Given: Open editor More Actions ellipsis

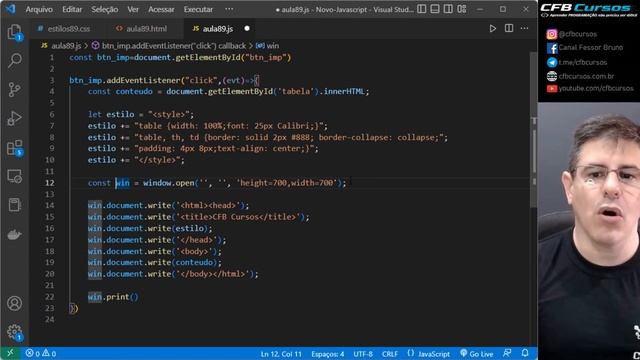Looking at the screenshot, I should pyautogui.click(x=524, y=28).
